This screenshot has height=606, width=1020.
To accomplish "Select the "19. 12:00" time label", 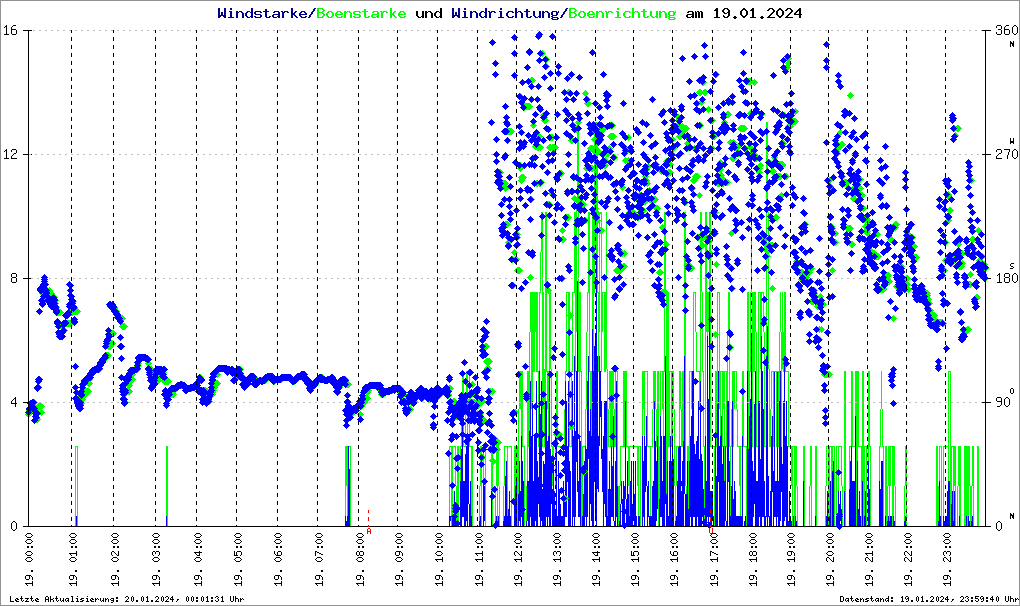I will 518,559.
